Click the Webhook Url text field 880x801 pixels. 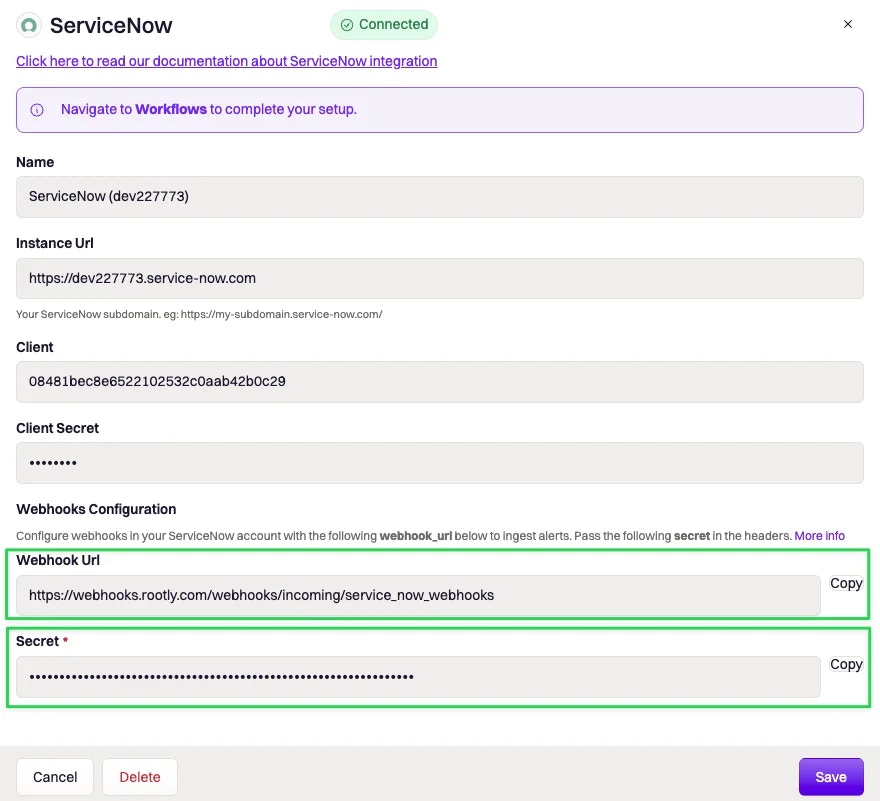(x=418, y=596)
